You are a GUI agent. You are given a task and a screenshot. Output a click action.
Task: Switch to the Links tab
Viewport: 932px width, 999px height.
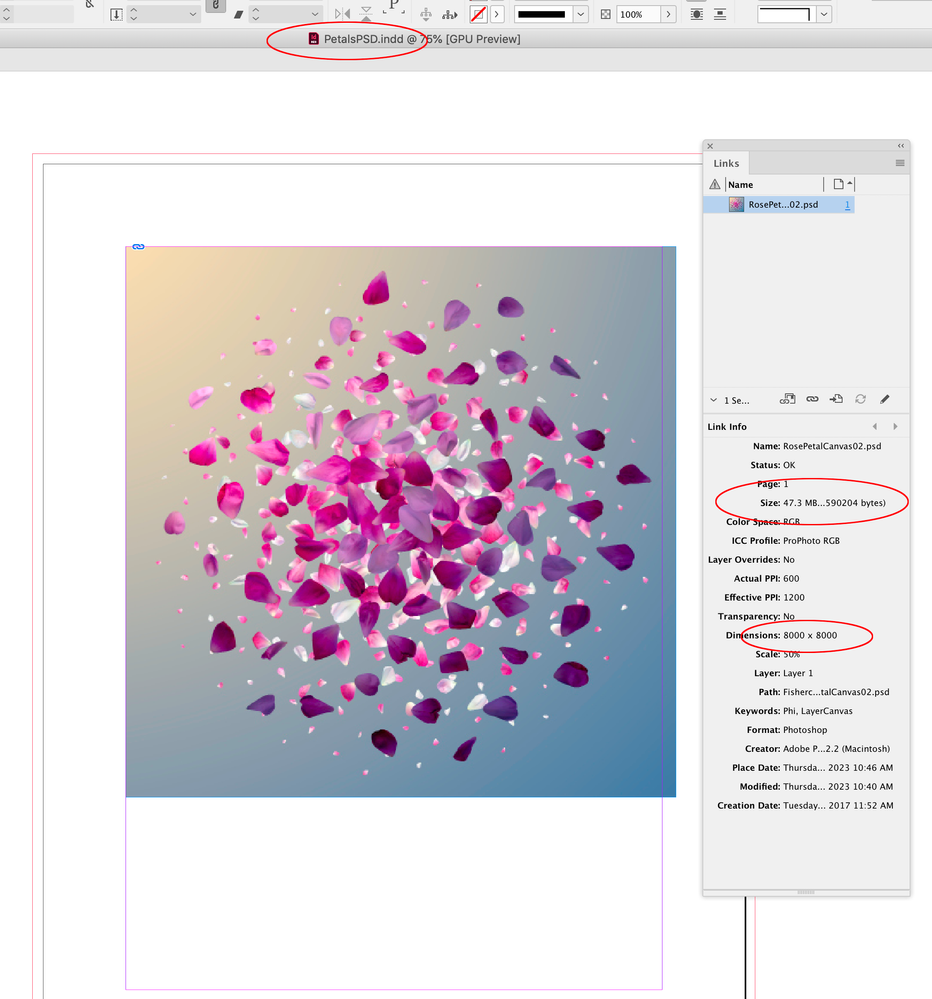click(x=726, y=163)
